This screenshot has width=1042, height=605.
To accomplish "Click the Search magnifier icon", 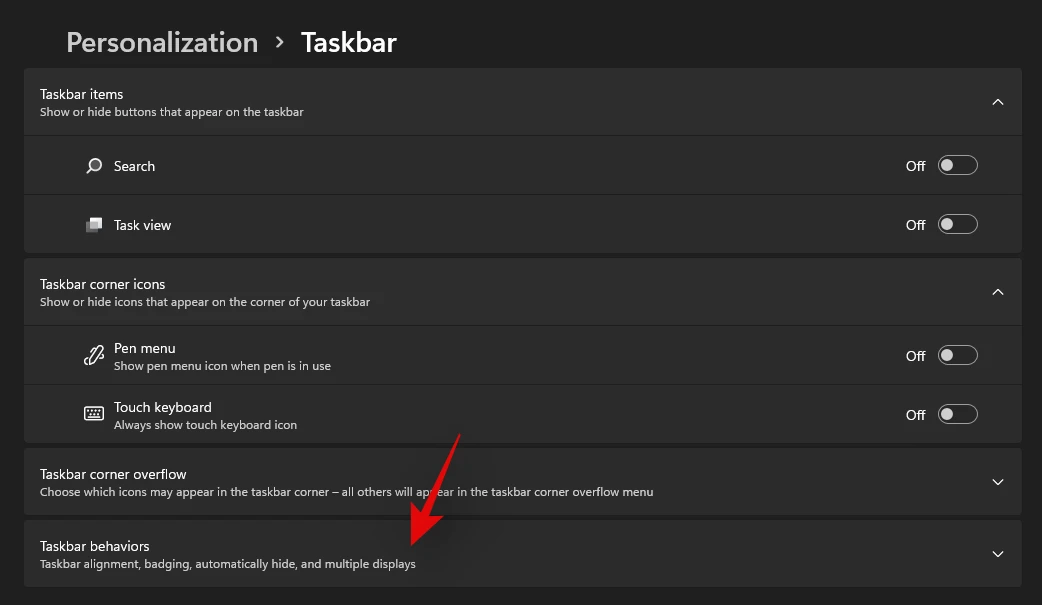I will click(94, 166).
